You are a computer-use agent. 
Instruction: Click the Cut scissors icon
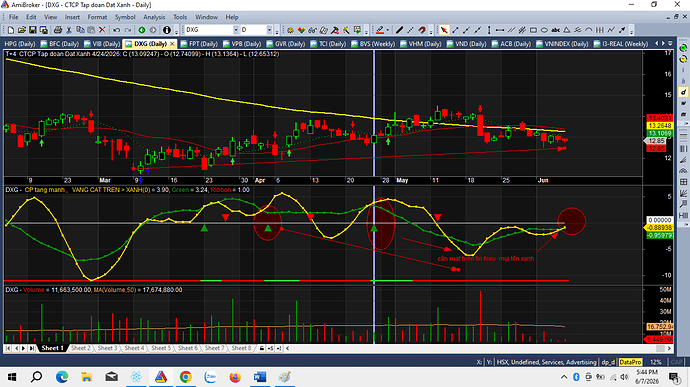(69, 30)
